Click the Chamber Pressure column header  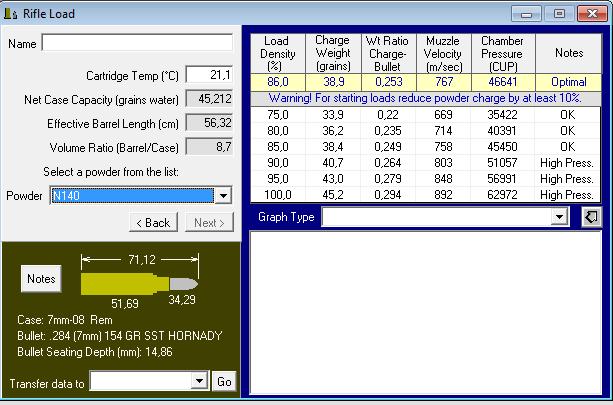click(x=502, y=53)
